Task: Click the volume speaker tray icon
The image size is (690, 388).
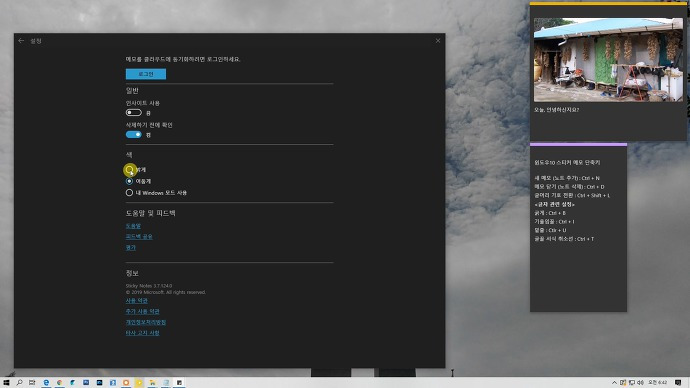Action: (641, 383)
